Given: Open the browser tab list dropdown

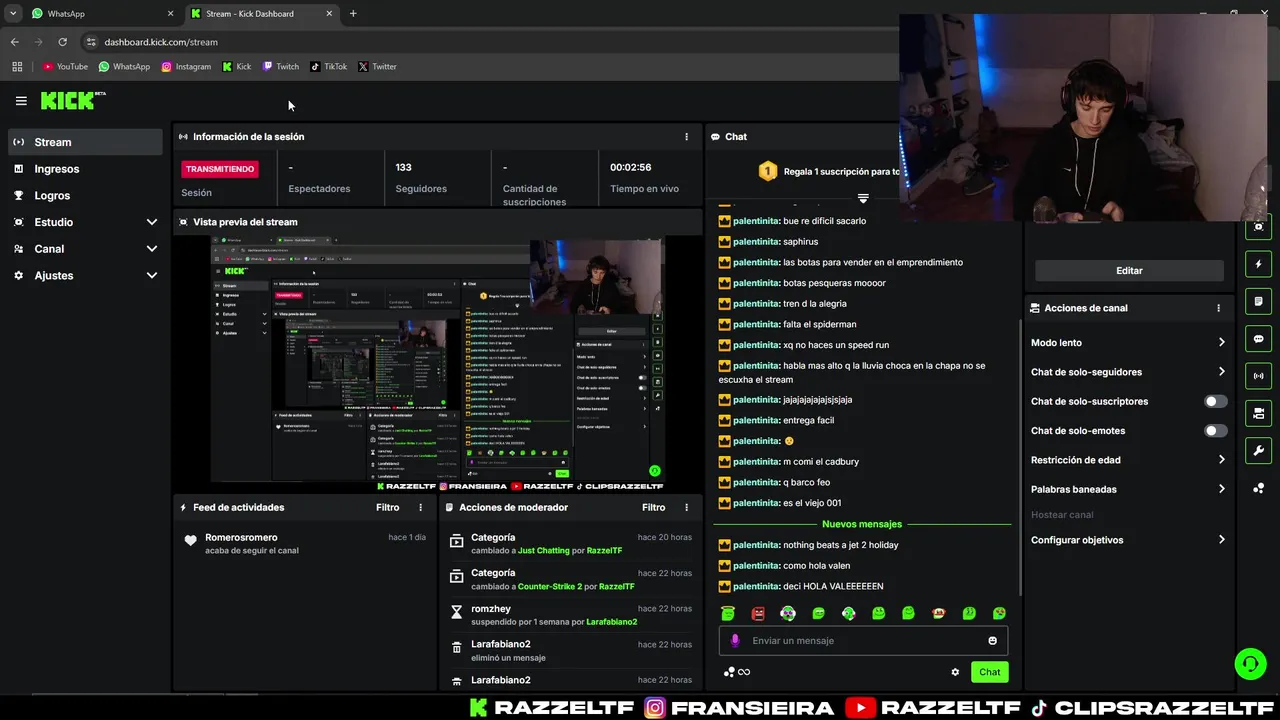Looking at the screenshot, I should [x=13, y=14].
